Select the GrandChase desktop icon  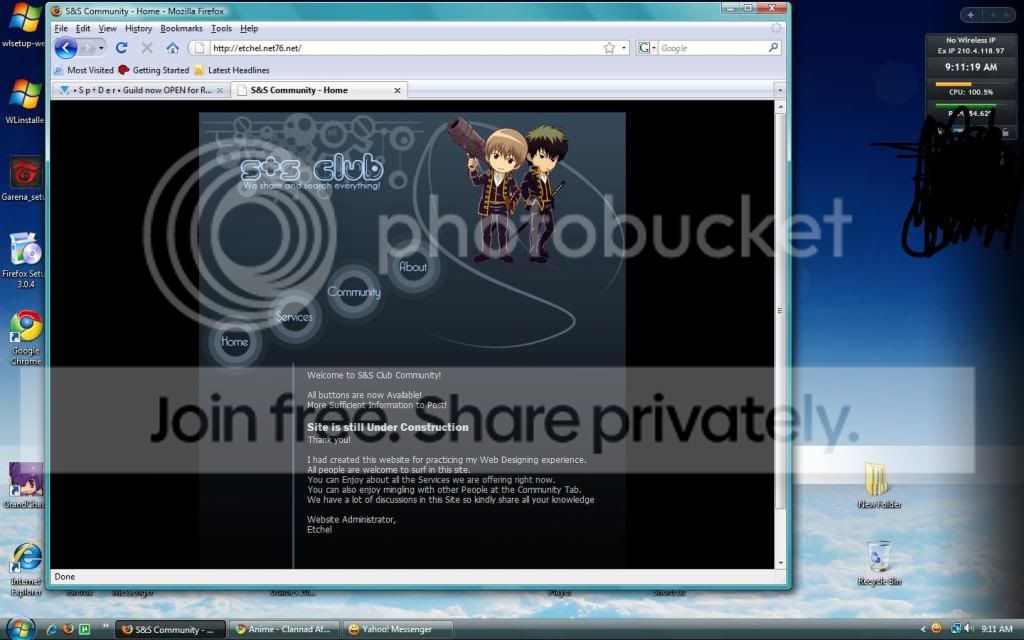click(25, 485)
